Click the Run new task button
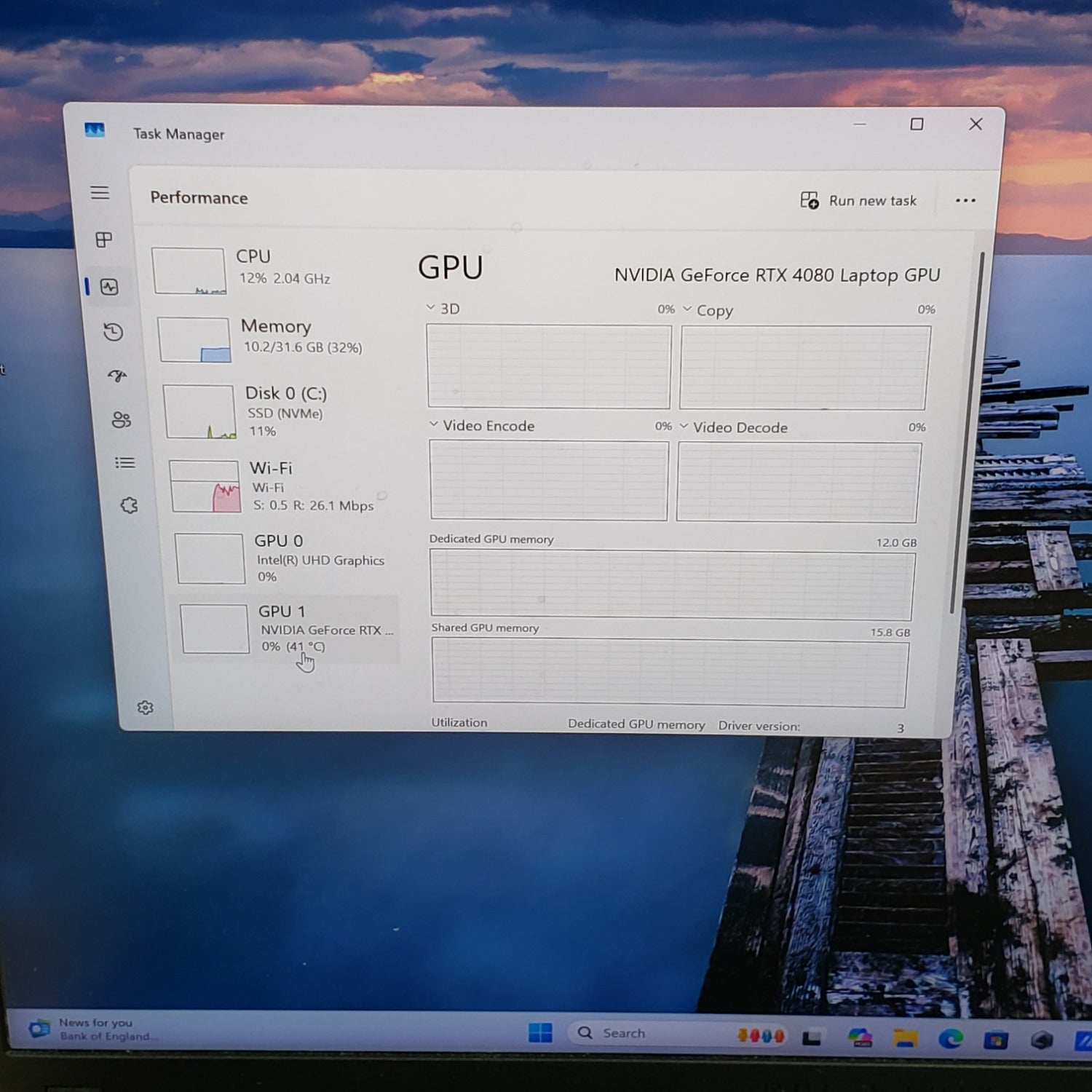This screenshot has width=1092, height=1092. tap(858, 201)
